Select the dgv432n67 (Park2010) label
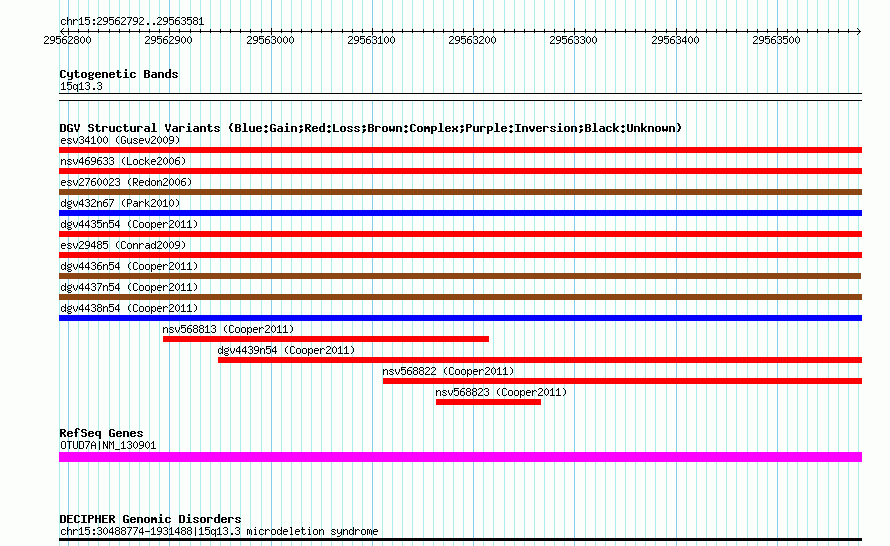890x546 pixels. [x=120, y=203]
